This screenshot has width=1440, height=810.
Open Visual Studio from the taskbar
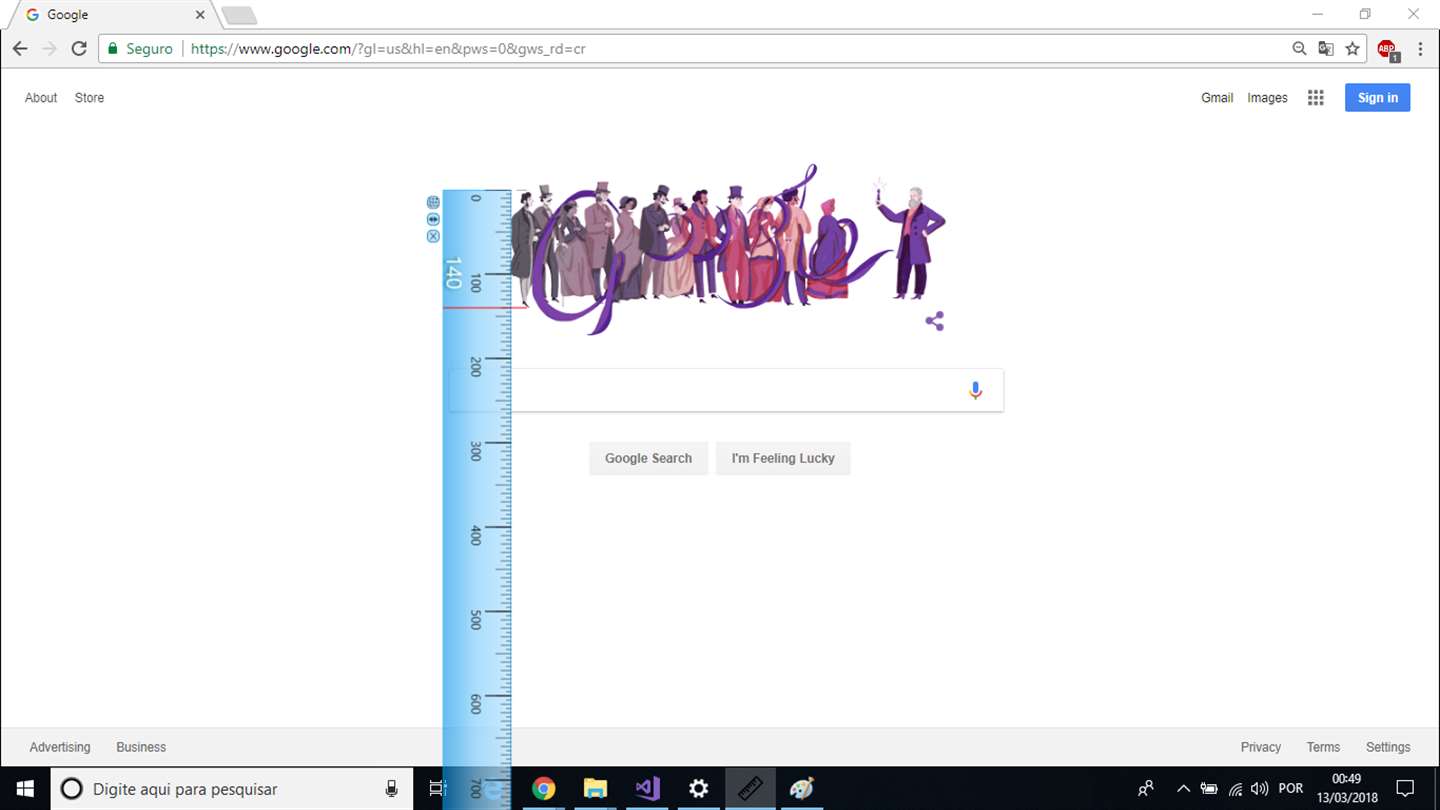(647, 789)
